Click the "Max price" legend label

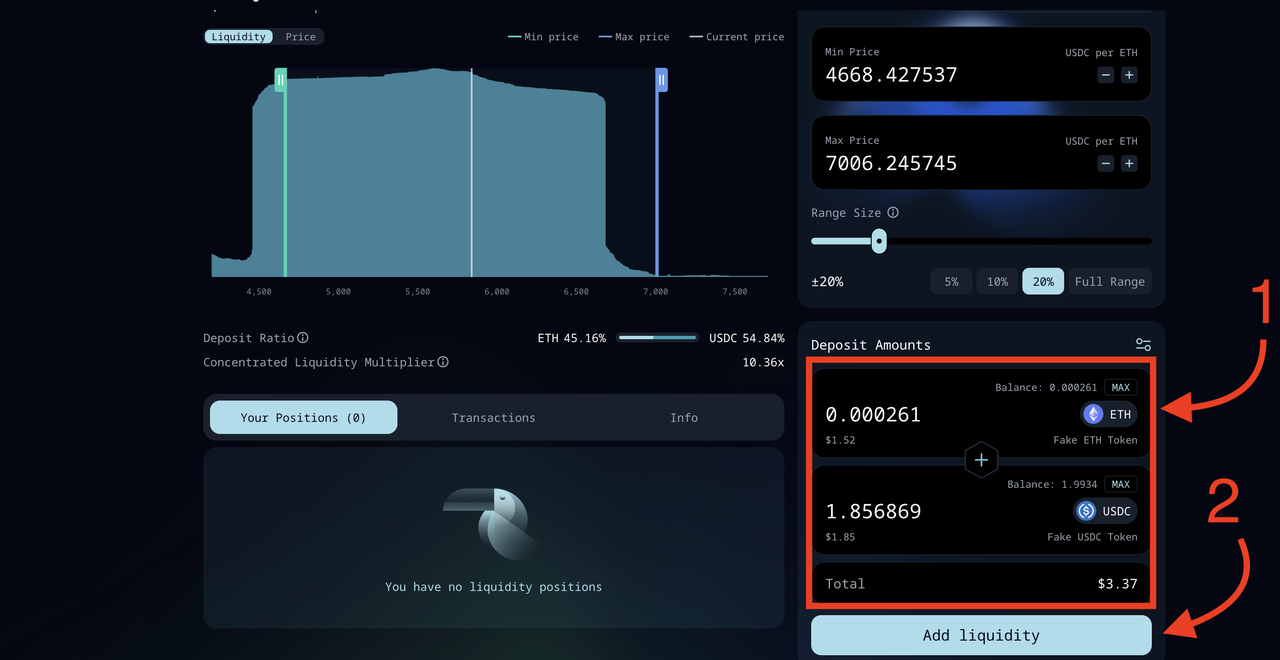642,37
